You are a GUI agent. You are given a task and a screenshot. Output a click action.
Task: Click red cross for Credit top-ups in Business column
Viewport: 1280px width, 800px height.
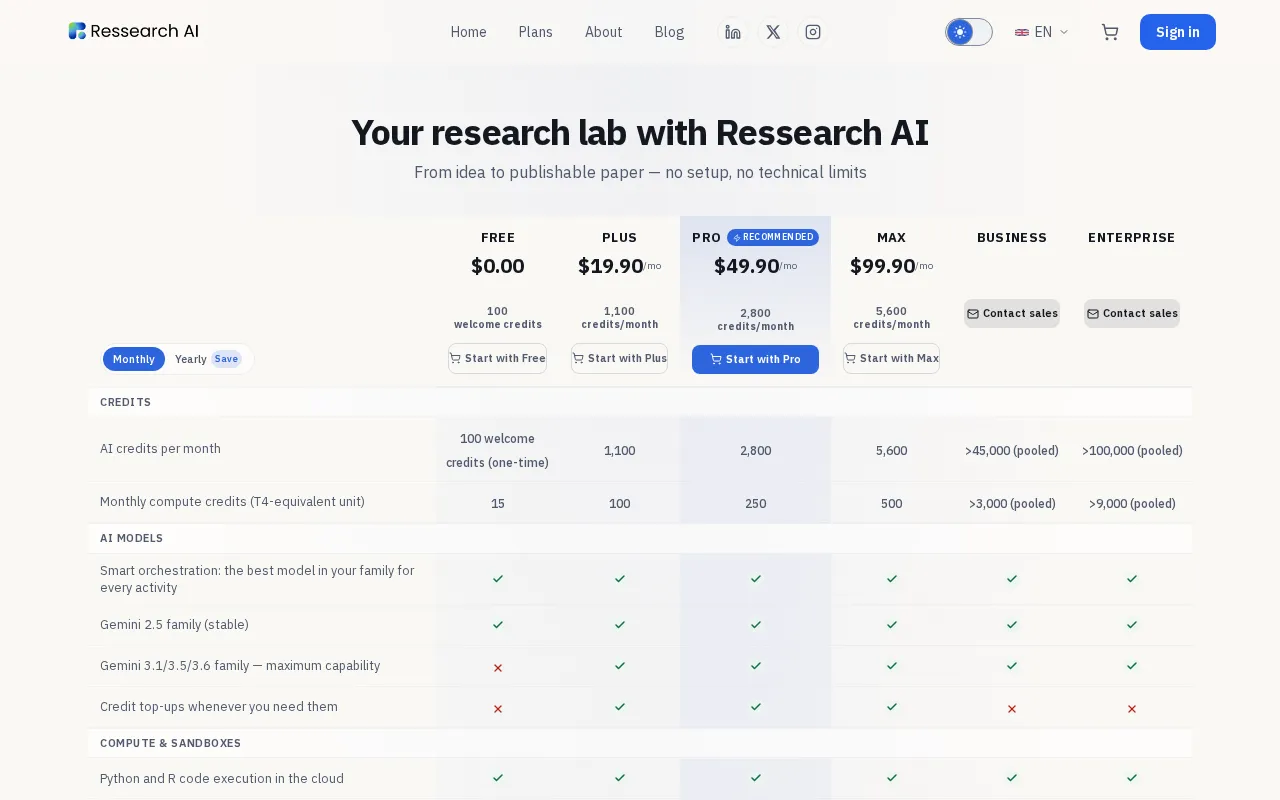tap(1012, 708)
